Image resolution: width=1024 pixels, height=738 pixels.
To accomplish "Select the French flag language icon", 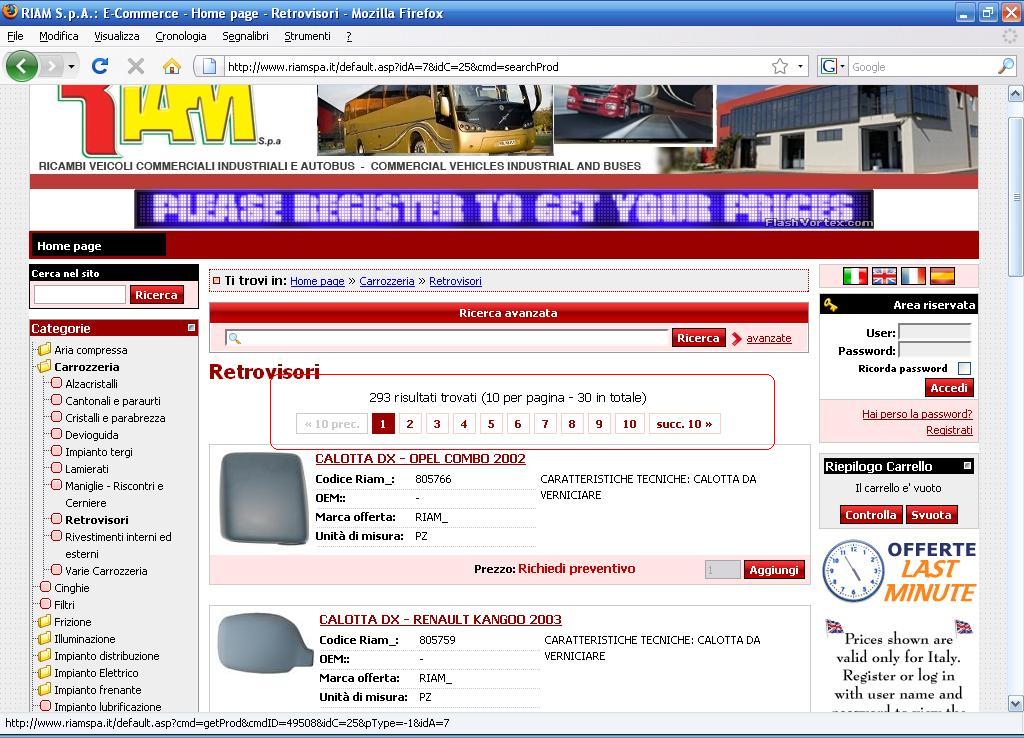I will (x=913, y=276).
